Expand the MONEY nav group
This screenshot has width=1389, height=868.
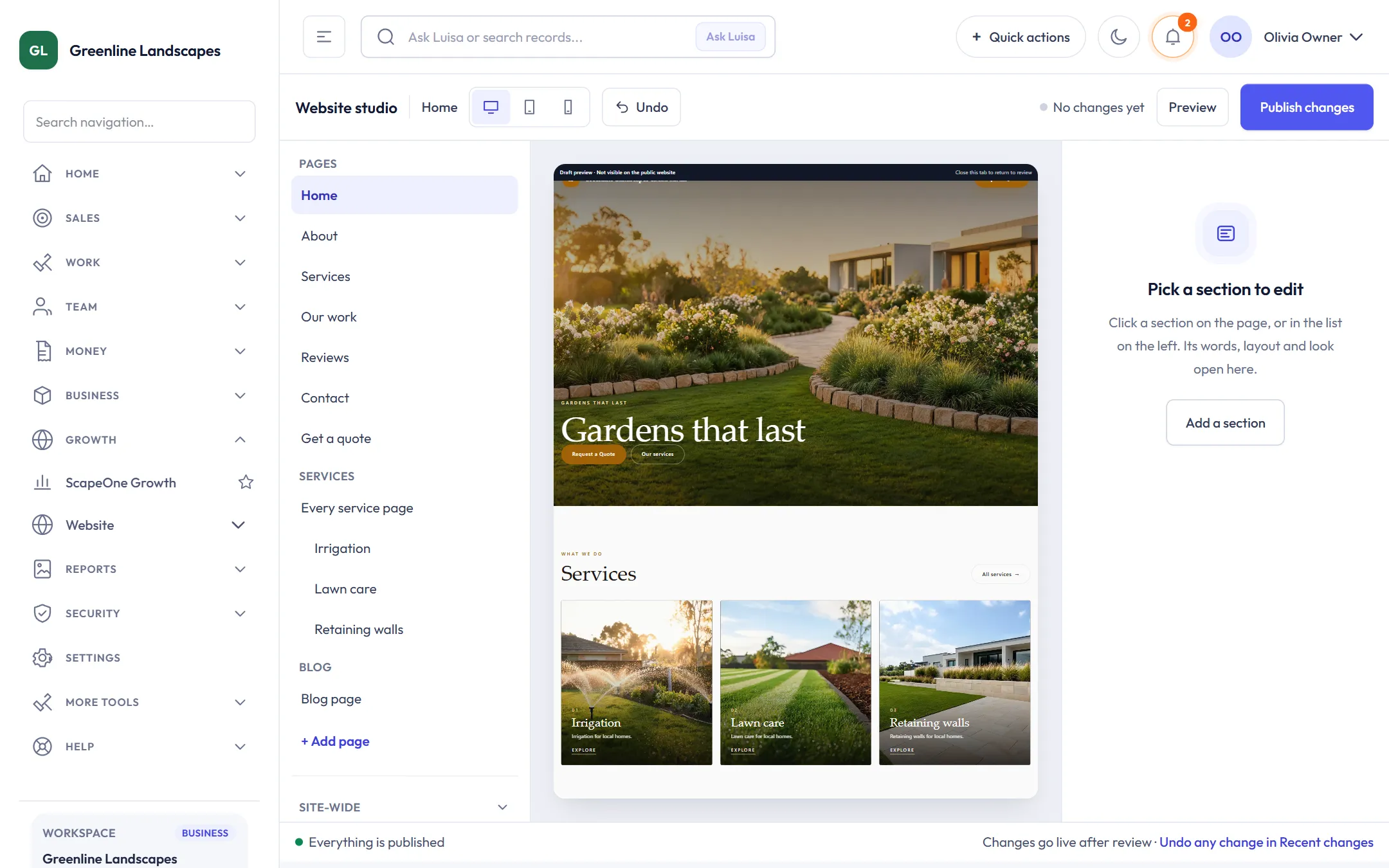point(139,351)
